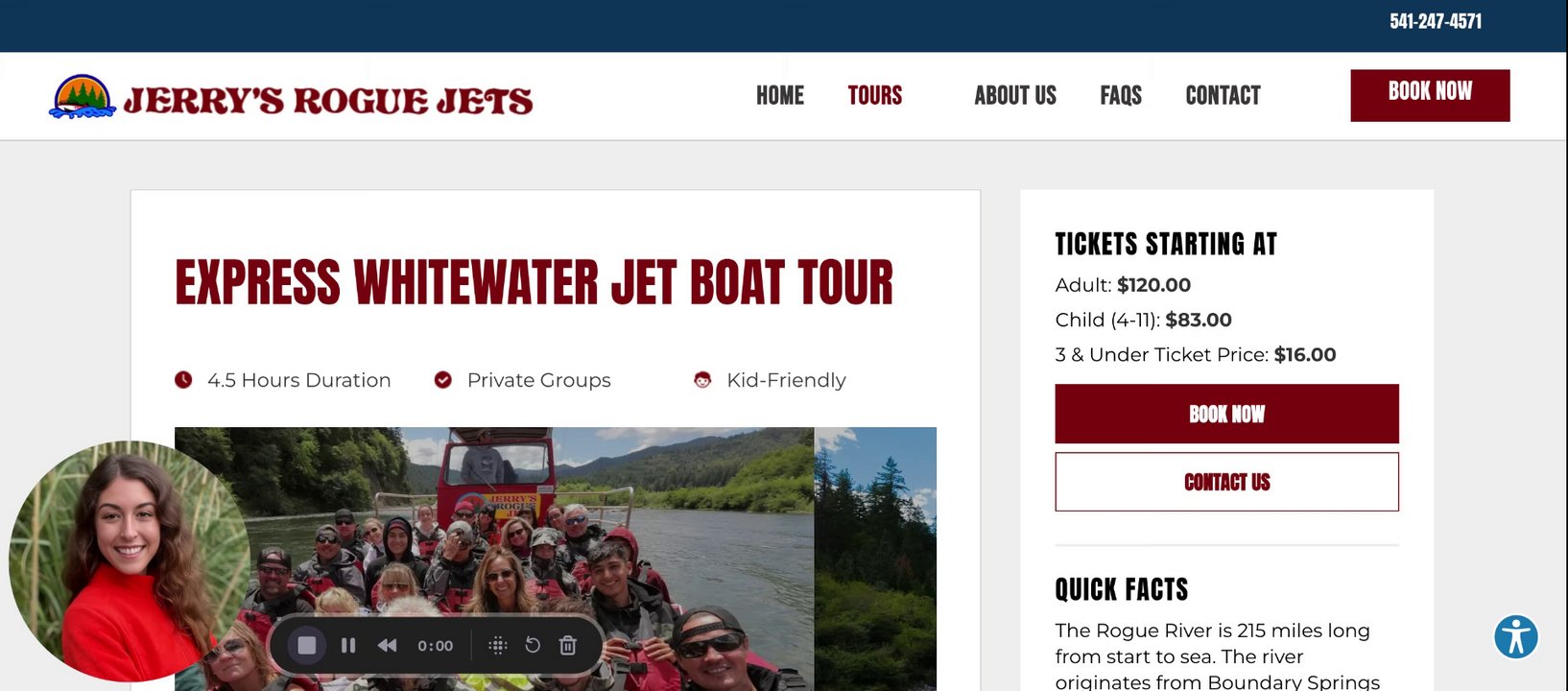Pause the recording
Screen dimensions: 1568x691
point(348,645)
